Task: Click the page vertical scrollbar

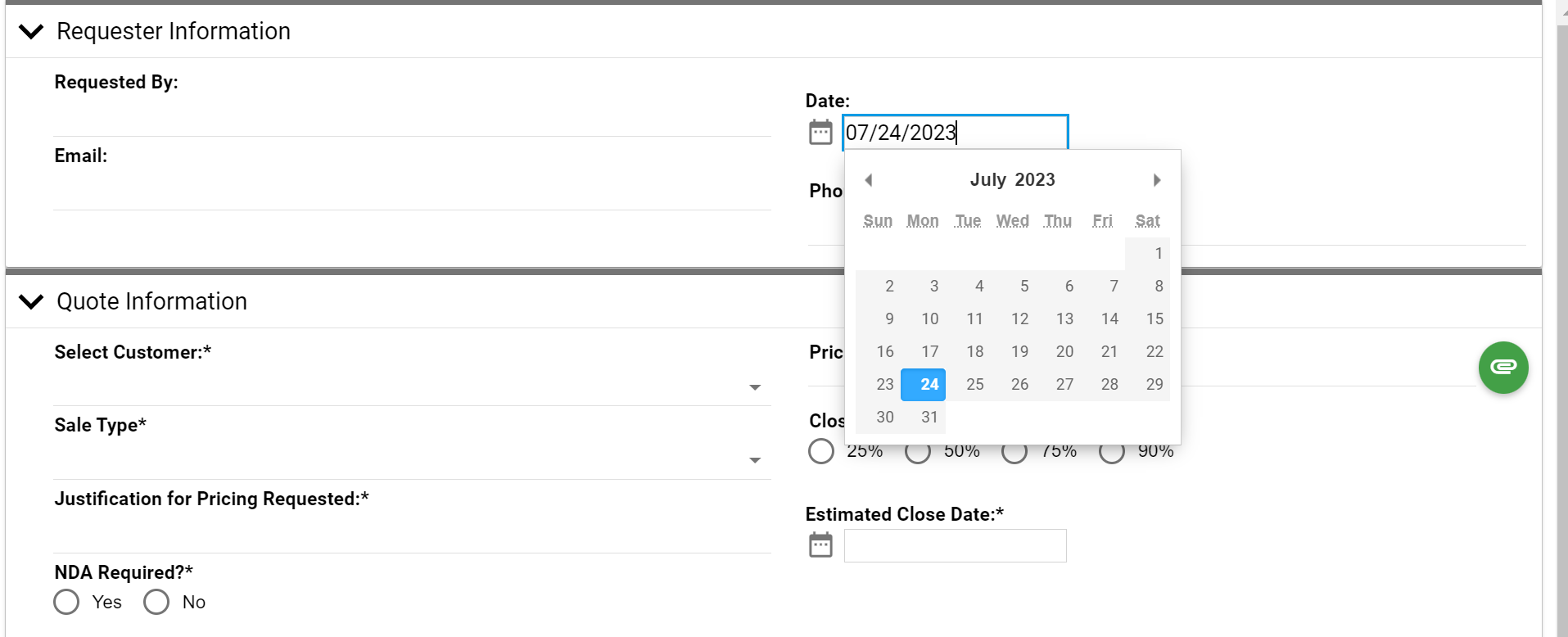Action: pyautogui.click(x=1561, y=328)
